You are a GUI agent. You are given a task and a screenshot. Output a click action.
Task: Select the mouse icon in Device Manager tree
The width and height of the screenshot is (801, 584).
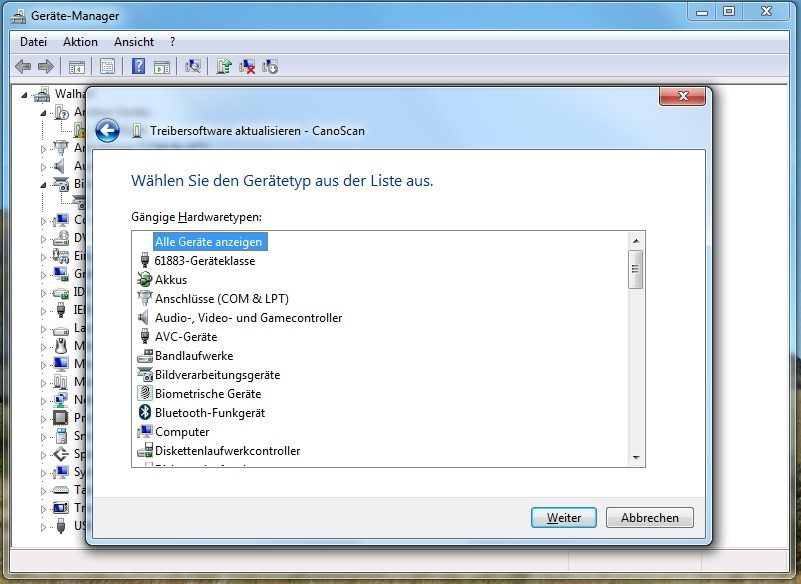61,346
